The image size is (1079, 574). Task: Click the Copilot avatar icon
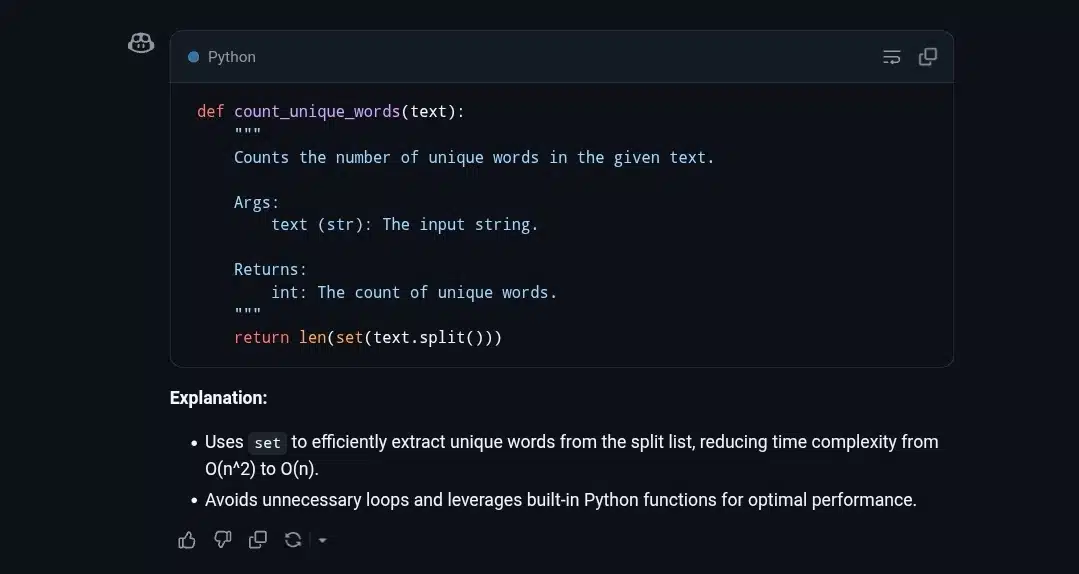(x=141, y=43)
